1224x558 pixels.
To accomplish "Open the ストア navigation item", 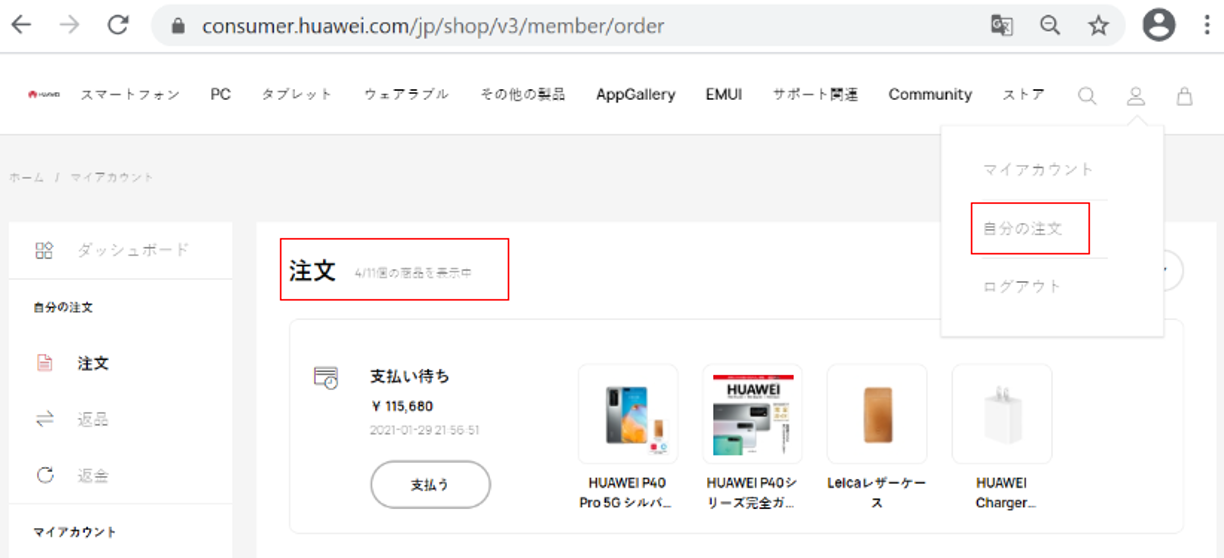I will (1023, 95).
